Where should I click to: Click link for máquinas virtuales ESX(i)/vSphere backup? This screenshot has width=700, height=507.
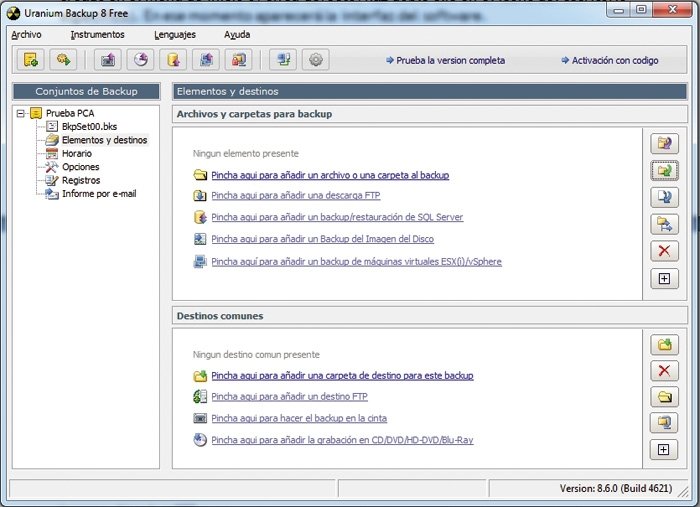pyautogui.click(x=356, y=262)
